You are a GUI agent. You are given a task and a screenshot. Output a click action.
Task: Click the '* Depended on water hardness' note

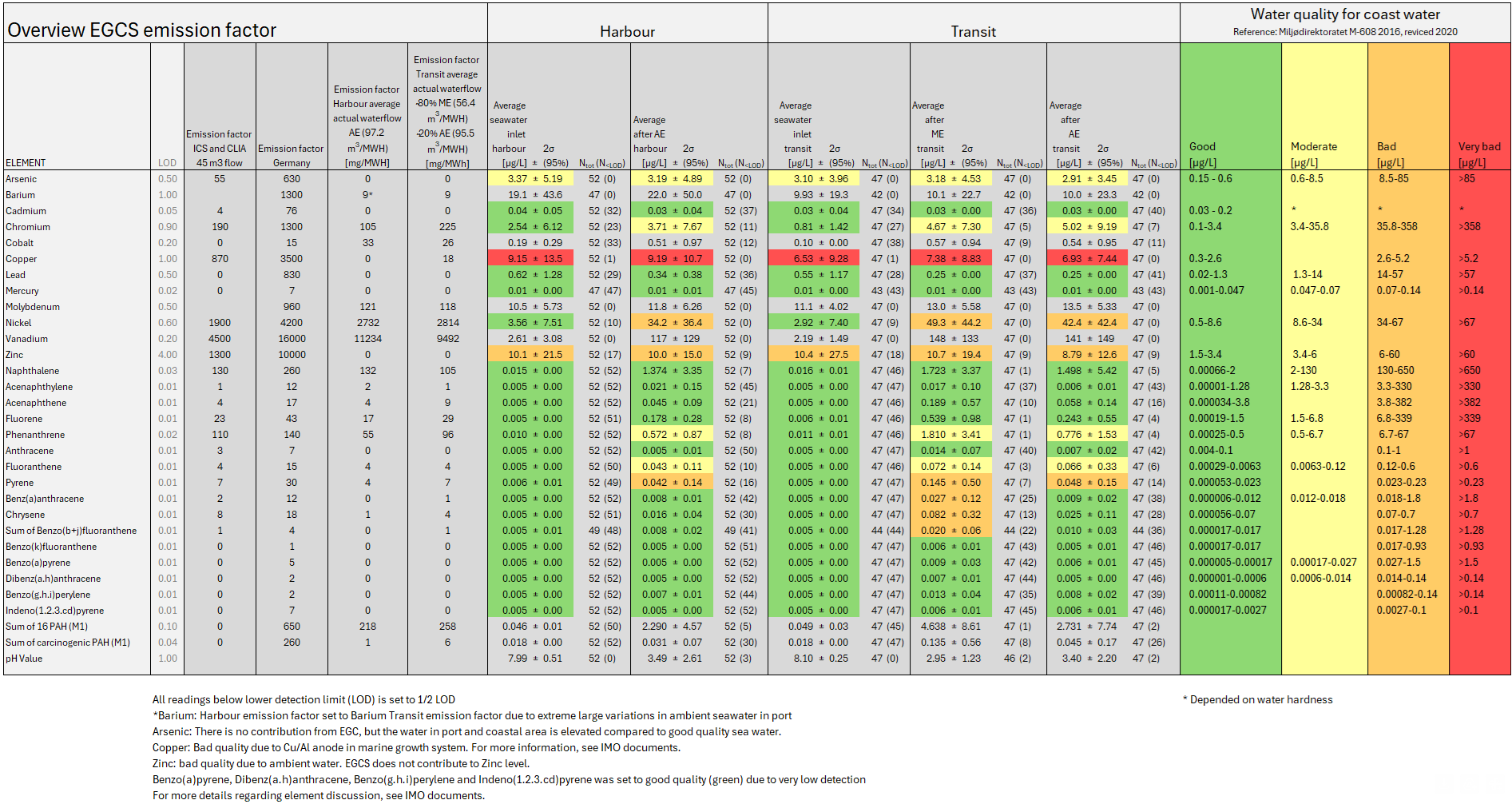[1257, 700]
